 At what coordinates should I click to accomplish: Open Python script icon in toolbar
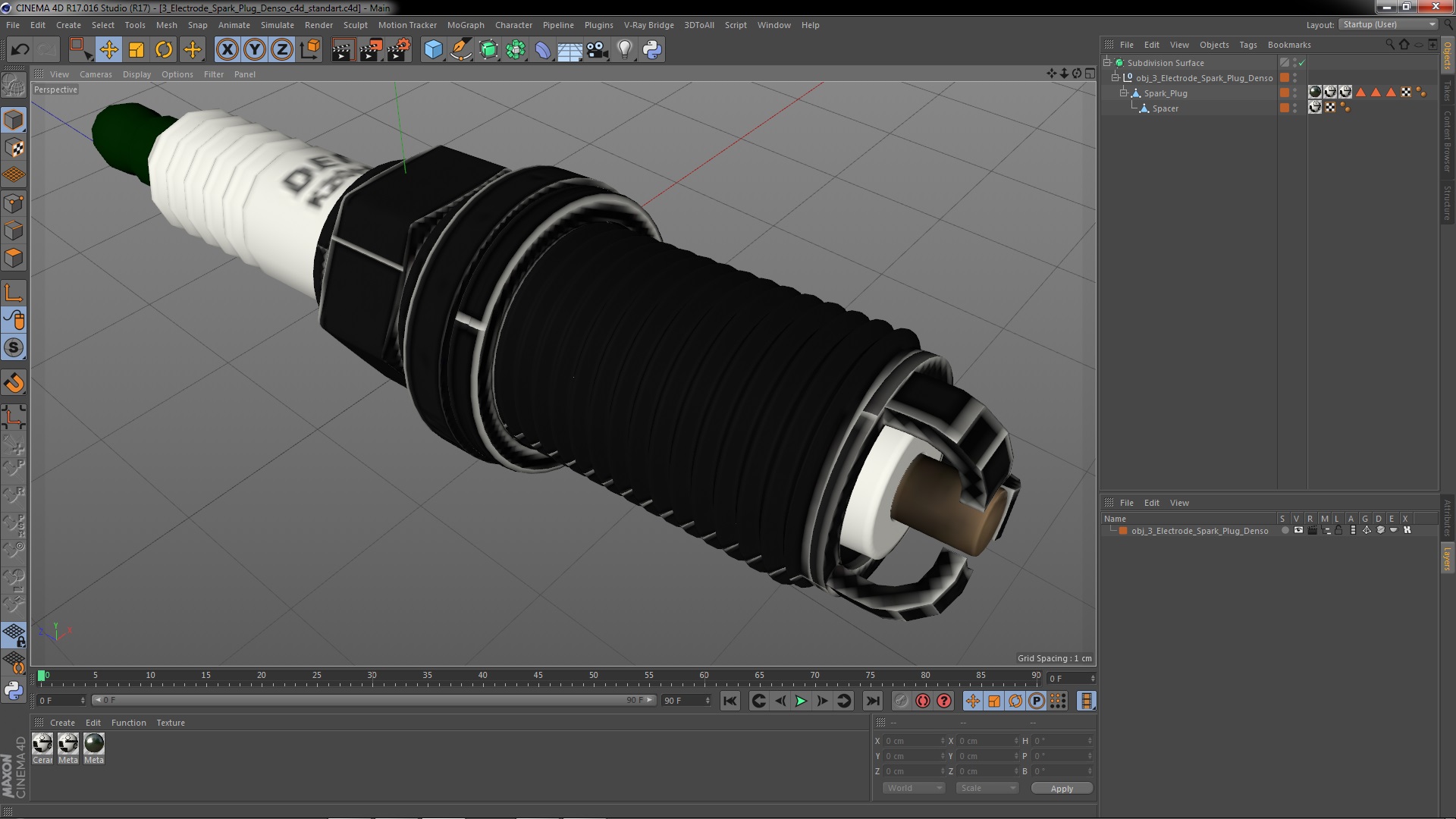(x=652, y=50)
